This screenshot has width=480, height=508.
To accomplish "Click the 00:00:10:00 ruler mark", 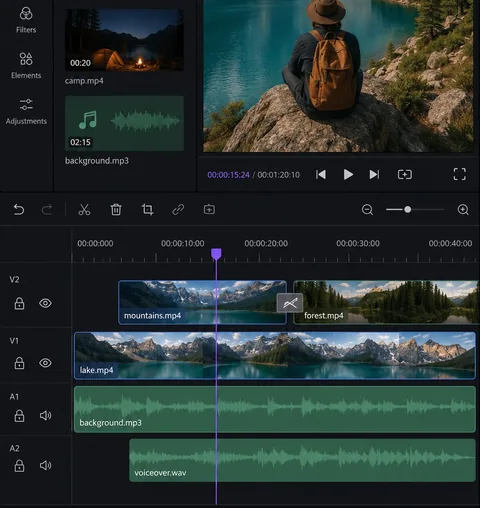I will coord(183,244).
